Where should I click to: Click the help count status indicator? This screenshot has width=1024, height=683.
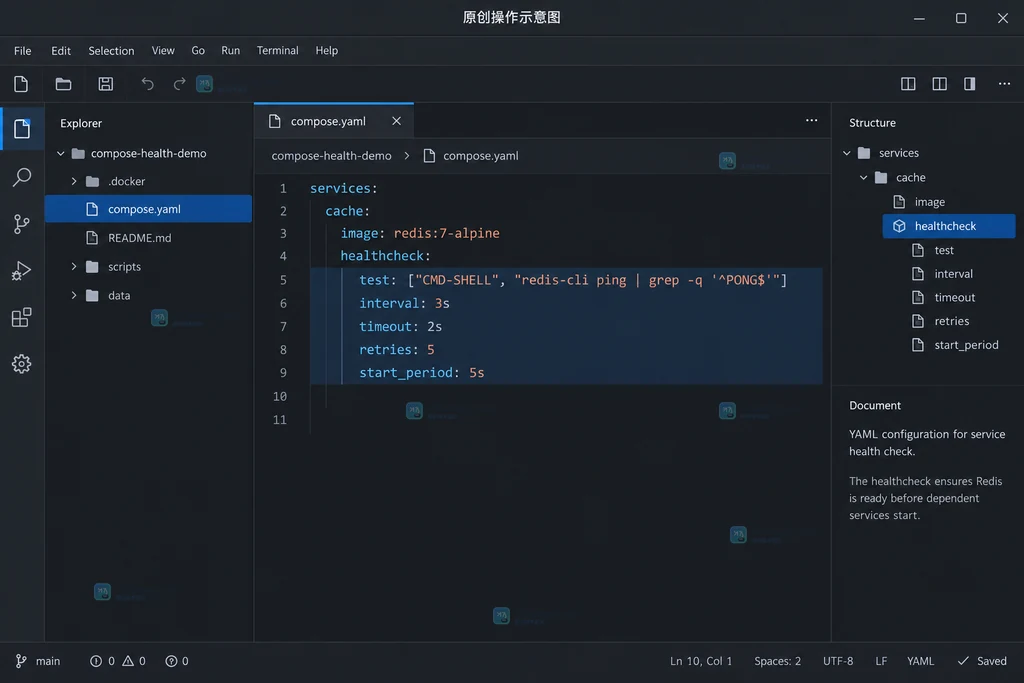(177, 661)
